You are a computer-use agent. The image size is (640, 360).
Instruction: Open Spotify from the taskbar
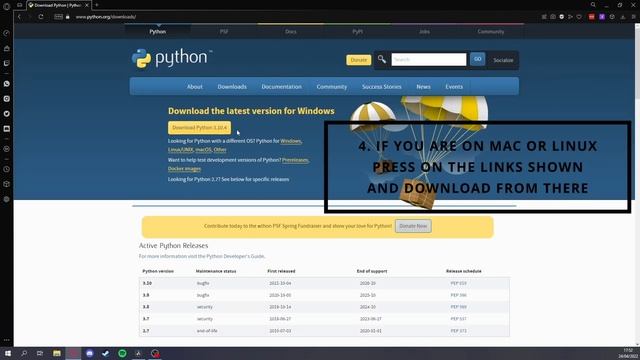pos(122,353)
